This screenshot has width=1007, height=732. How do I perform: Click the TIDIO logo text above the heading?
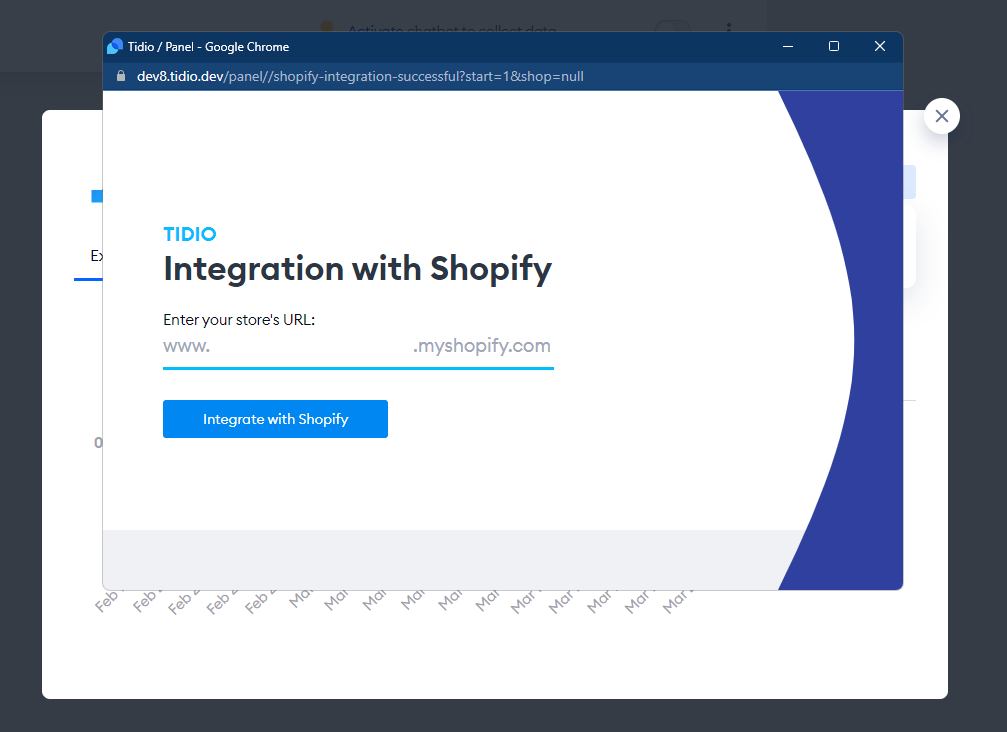[190, 234]
